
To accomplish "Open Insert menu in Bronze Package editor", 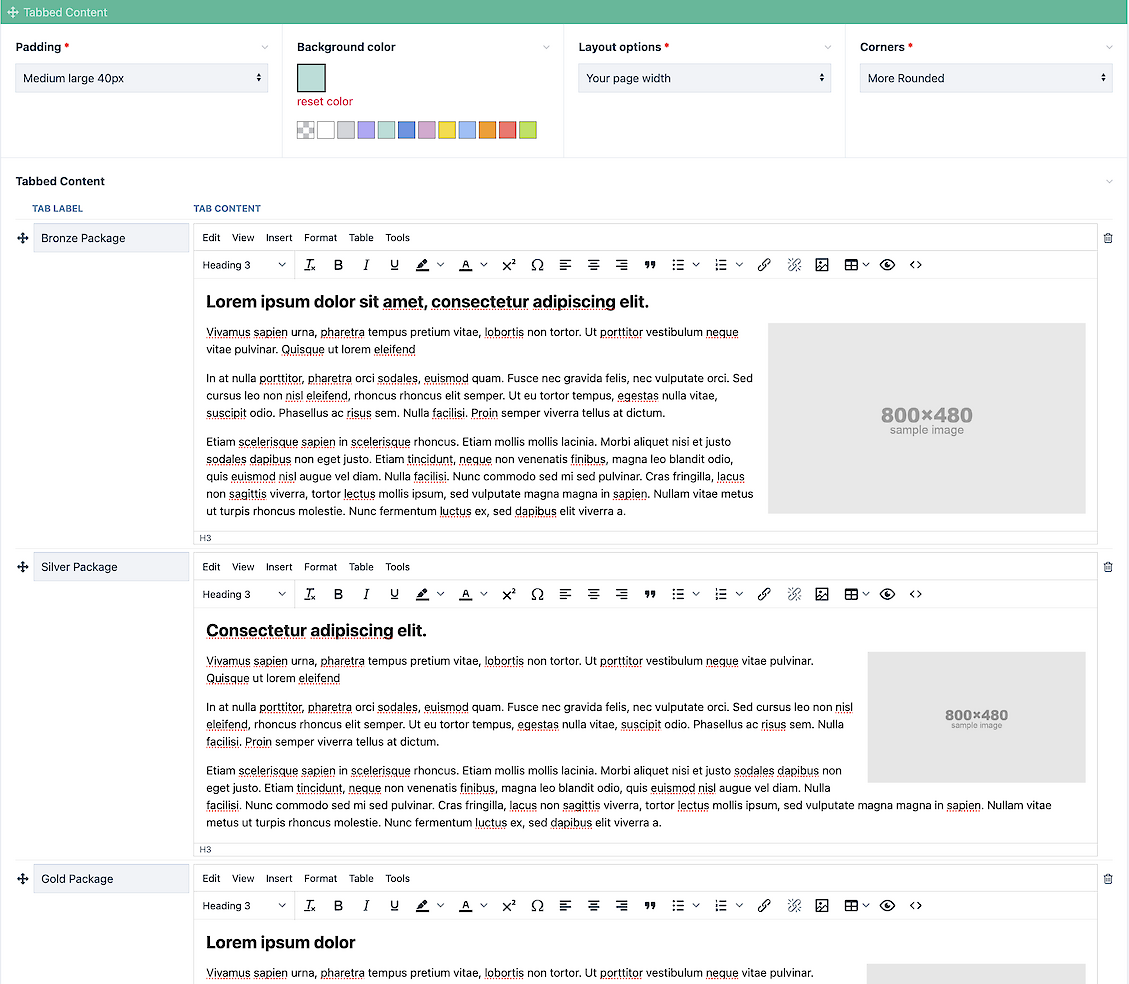I will [279, 238].
